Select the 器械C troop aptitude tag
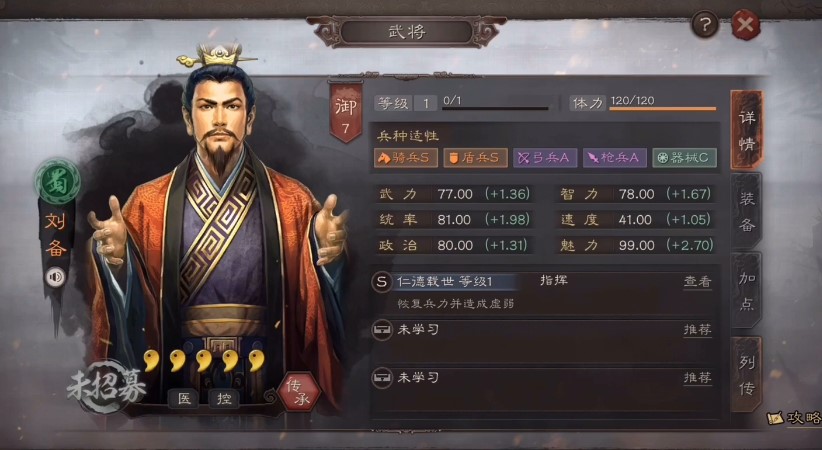 click(x=685, y=158)
